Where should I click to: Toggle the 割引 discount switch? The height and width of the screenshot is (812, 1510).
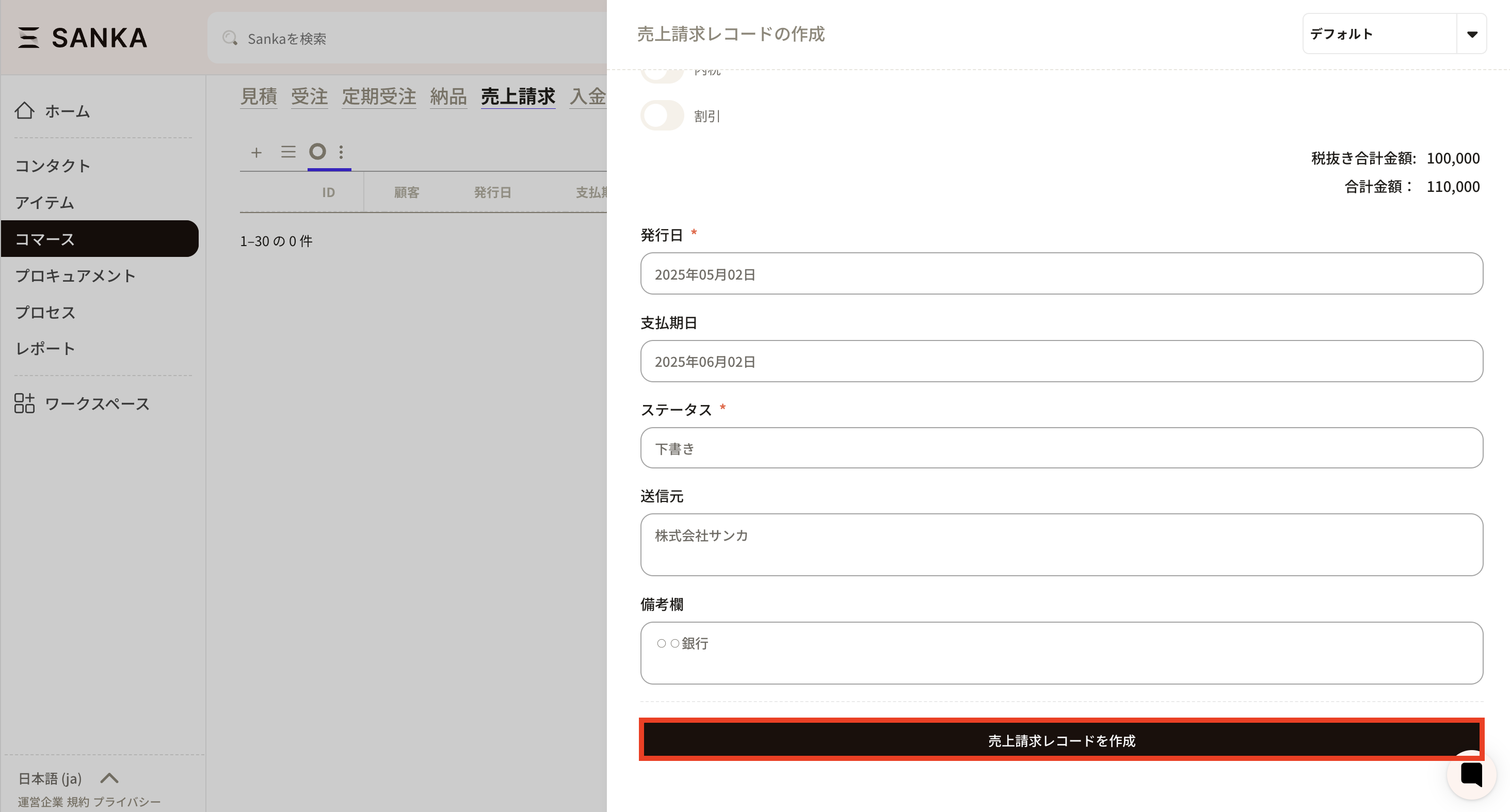click(x=662, y=116)
